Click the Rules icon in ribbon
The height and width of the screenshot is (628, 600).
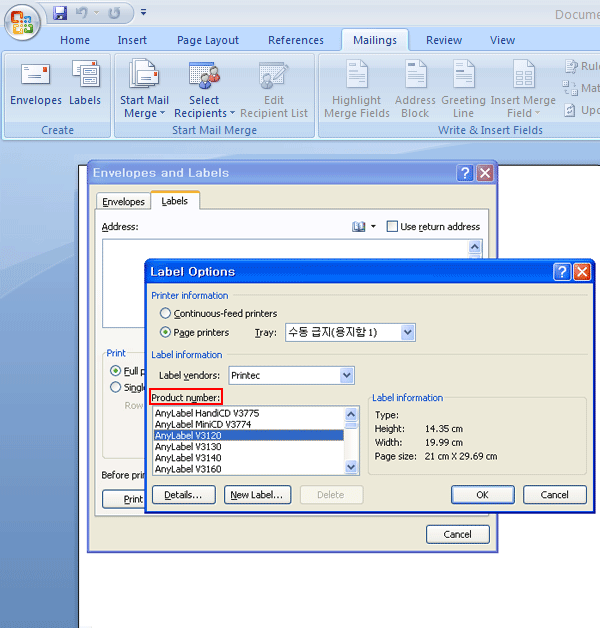[571, 66]
